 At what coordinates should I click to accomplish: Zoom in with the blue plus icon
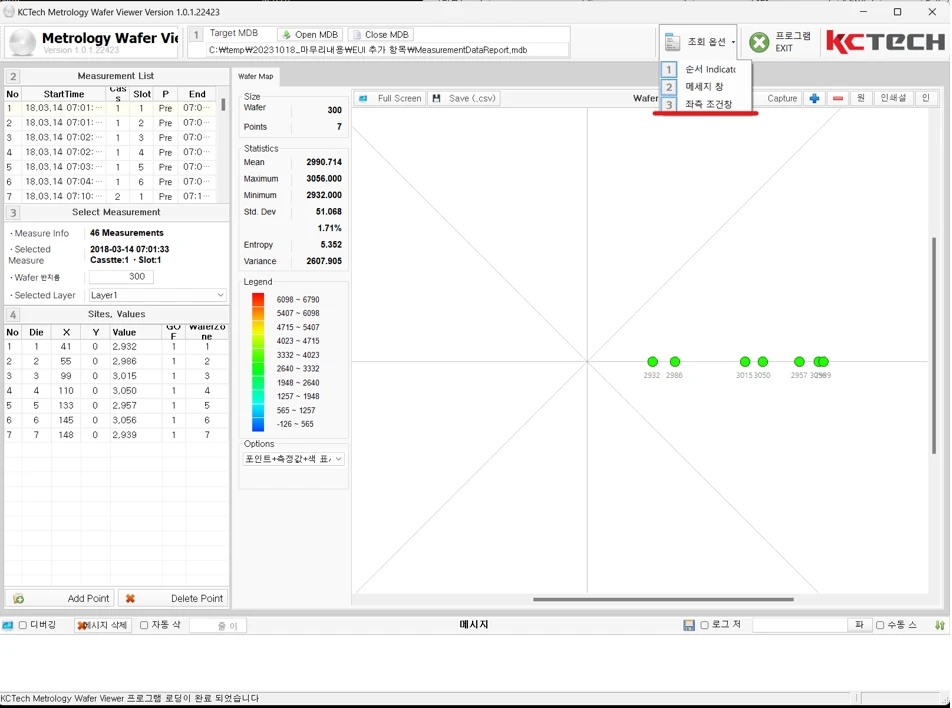(x=814, y=98)
